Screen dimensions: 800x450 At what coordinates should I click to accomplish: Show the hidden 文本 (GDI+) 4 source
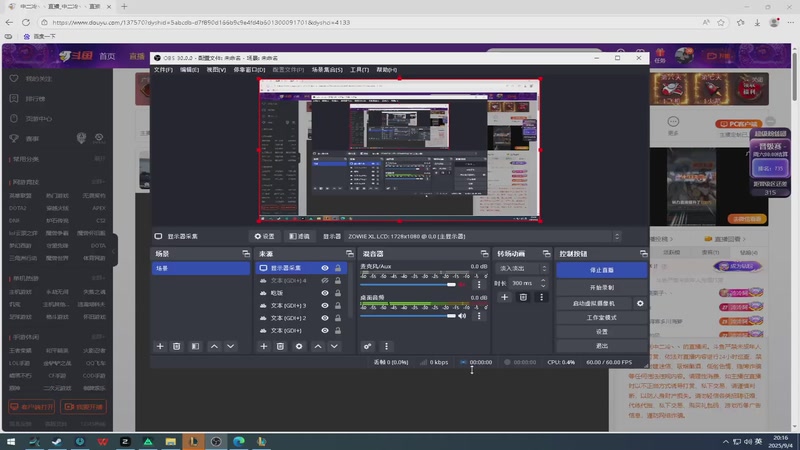click(x=325, y=281)
